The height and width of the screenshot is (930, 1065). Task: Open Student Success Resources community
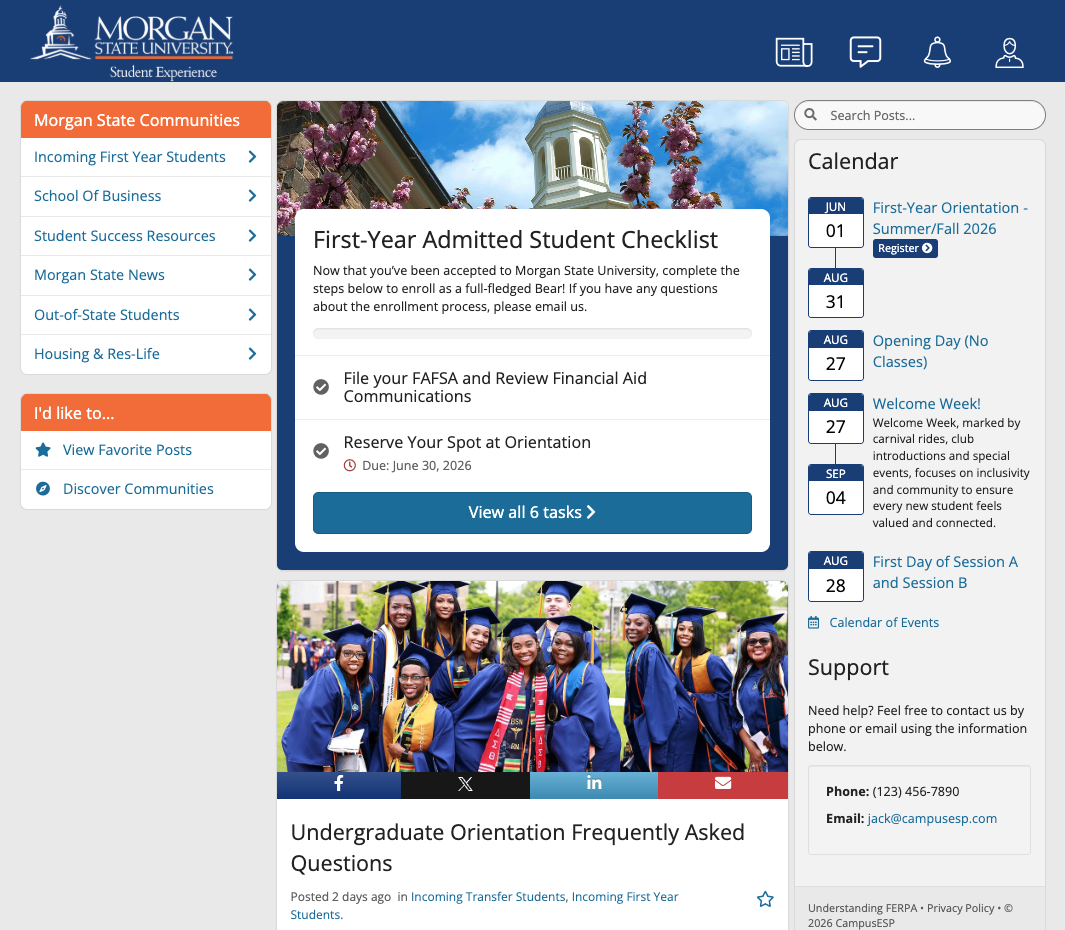click(125, 236)
